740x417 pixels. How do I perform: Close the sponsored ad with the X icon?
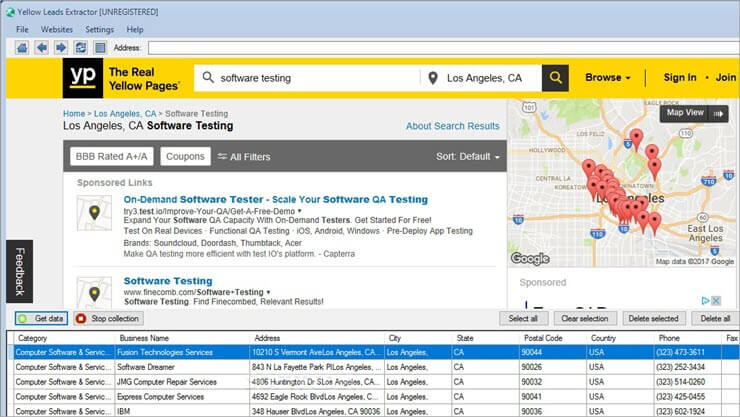(716, 300)
